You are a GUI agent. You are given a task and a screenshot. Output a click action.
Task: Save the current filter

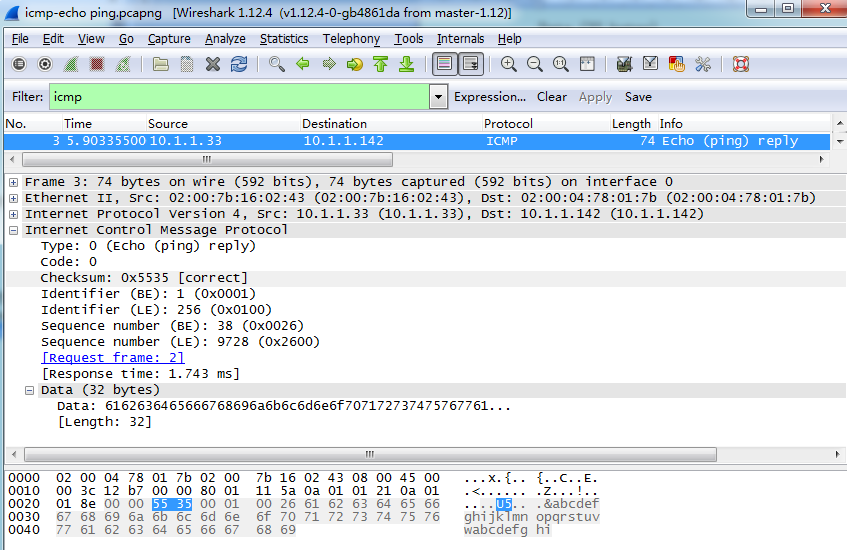(638, 97)
